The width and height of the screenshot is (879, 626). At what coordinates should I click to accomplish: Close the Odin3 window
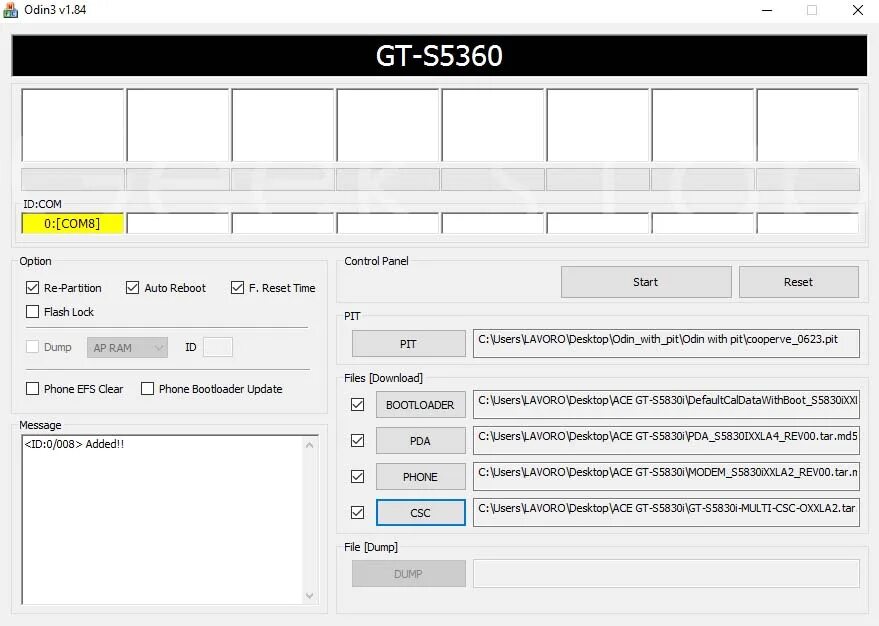(x=858, y=10)
